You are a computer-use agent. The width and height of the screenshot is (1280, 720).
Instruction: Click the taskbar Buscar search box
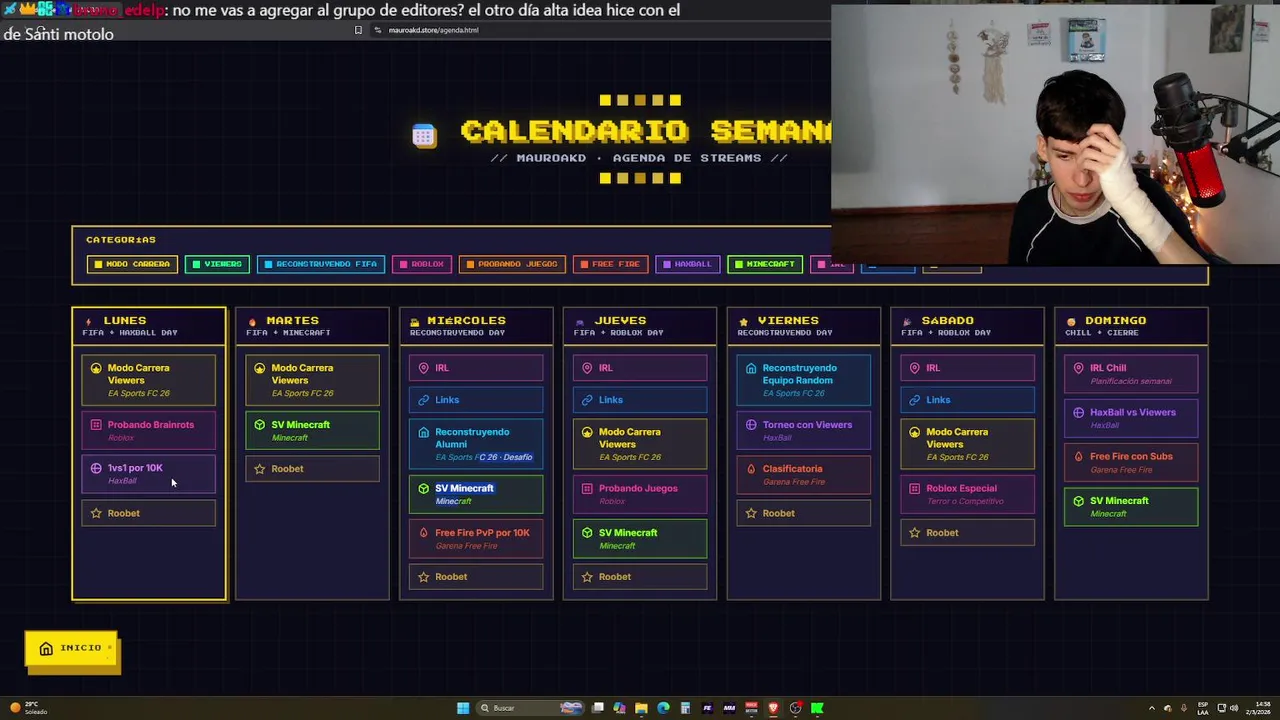pos(530,708)
